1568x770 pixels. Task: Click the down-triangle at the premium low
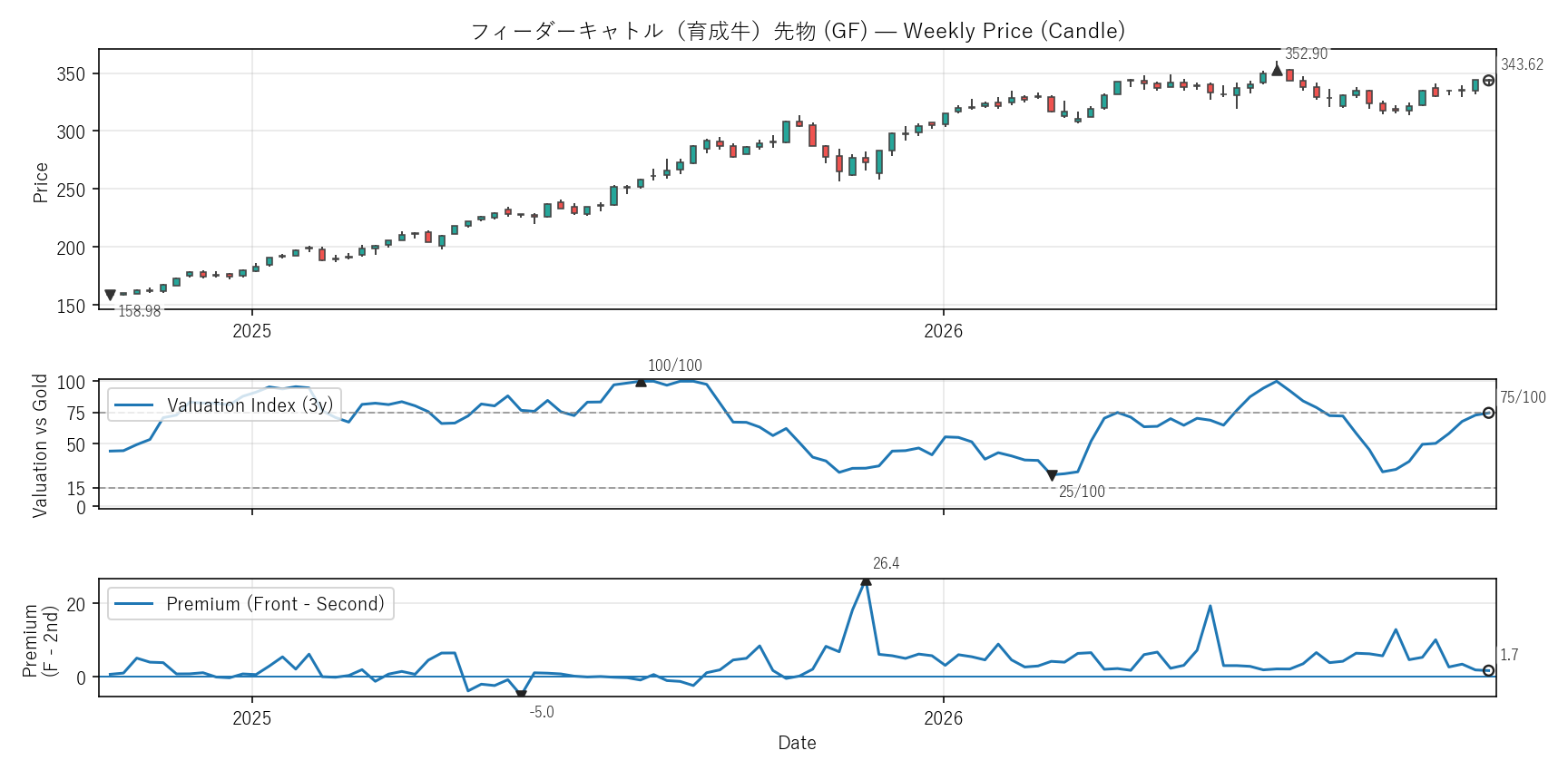pos(521,695)
